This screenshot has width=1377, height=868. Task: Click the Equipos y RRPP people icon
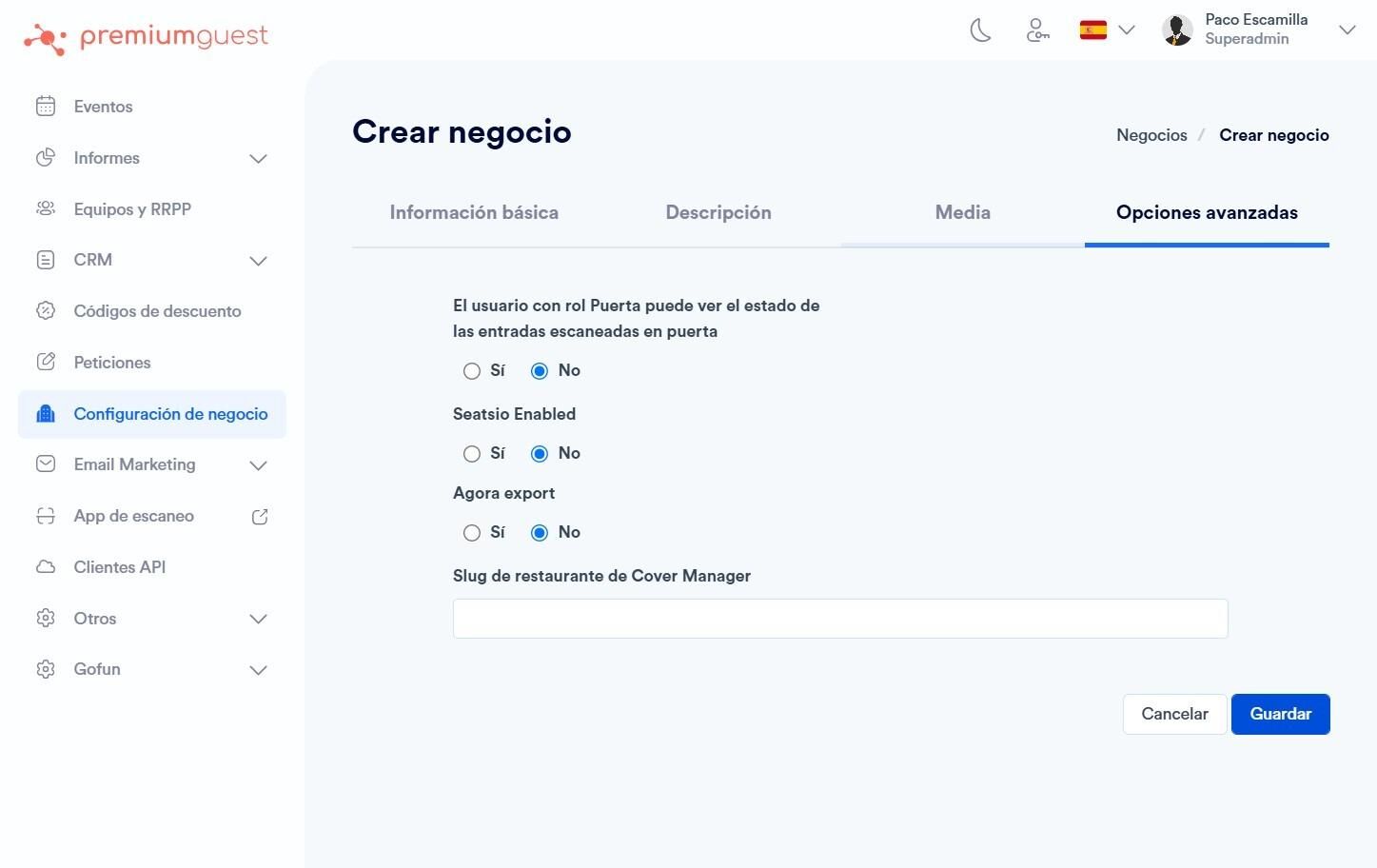point(46,208)
